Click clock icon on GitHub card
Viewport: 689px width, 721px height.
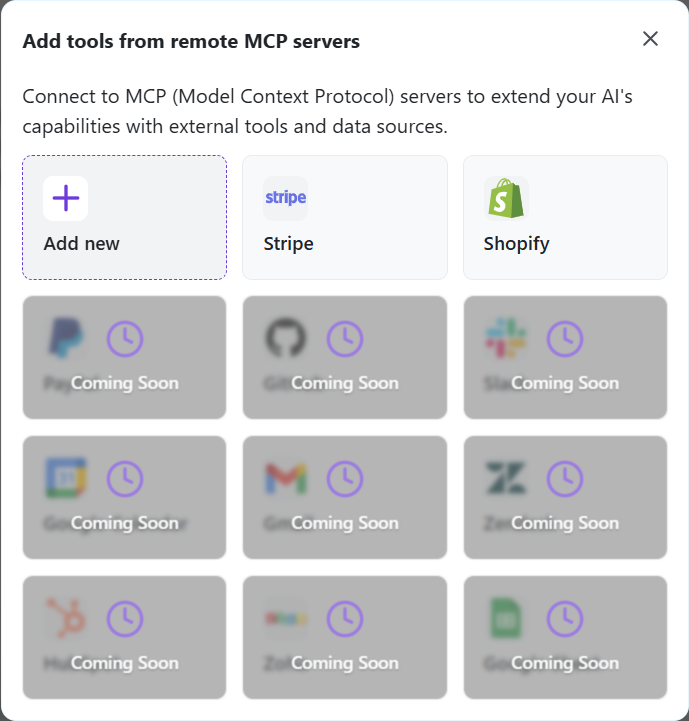[345, 339]
